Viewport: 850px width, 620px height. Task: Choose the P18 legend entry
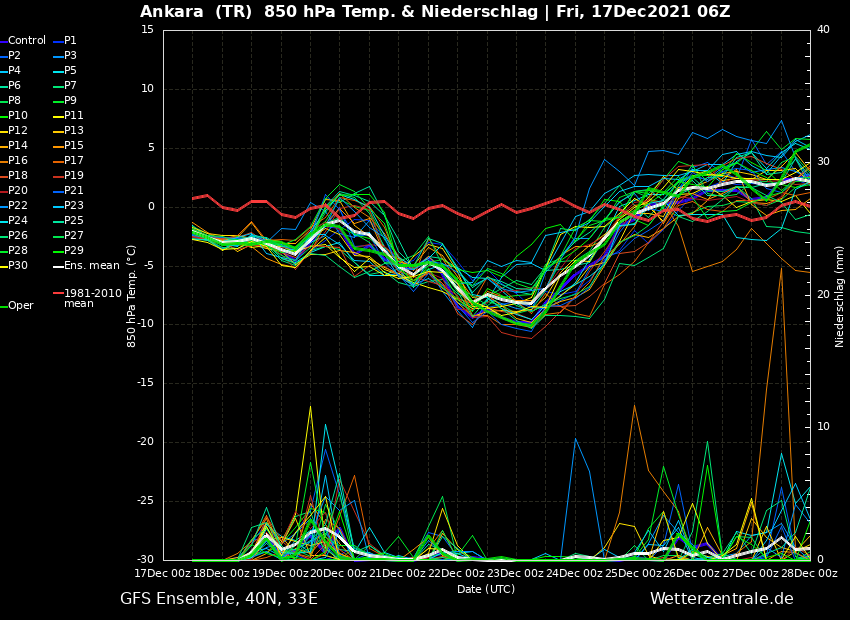14,176
